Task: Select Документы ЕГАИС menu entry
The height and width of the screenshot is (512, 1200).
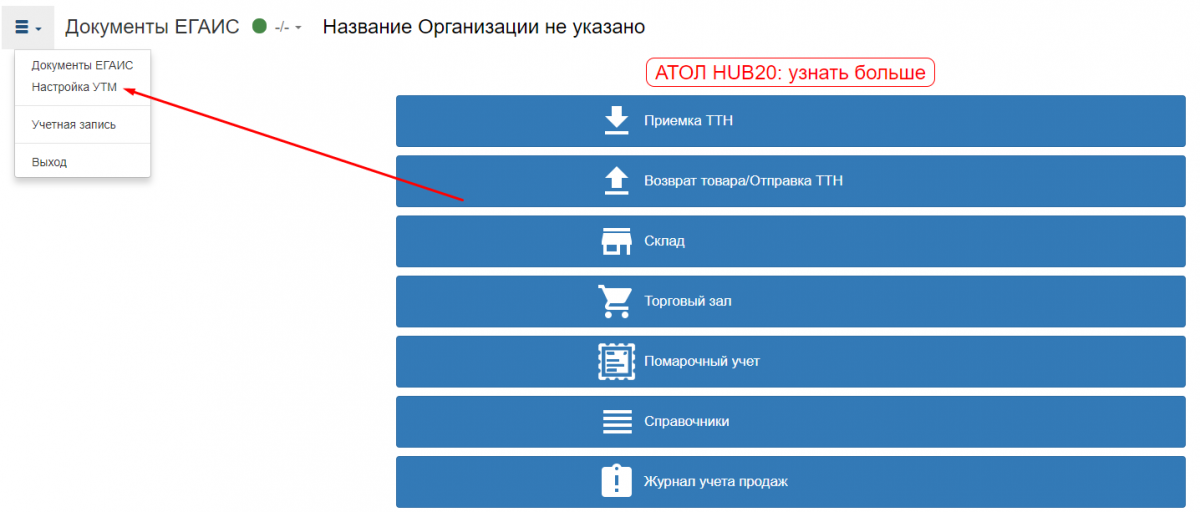Action: point(82,65)
